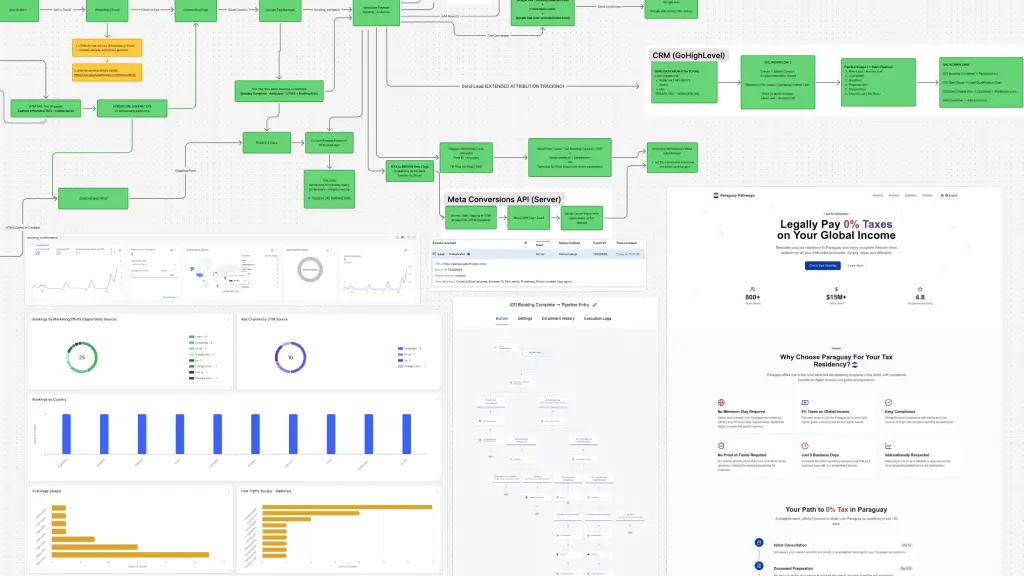Select the CRM (GoHighLevel) section label

click(x=688, y=56)
